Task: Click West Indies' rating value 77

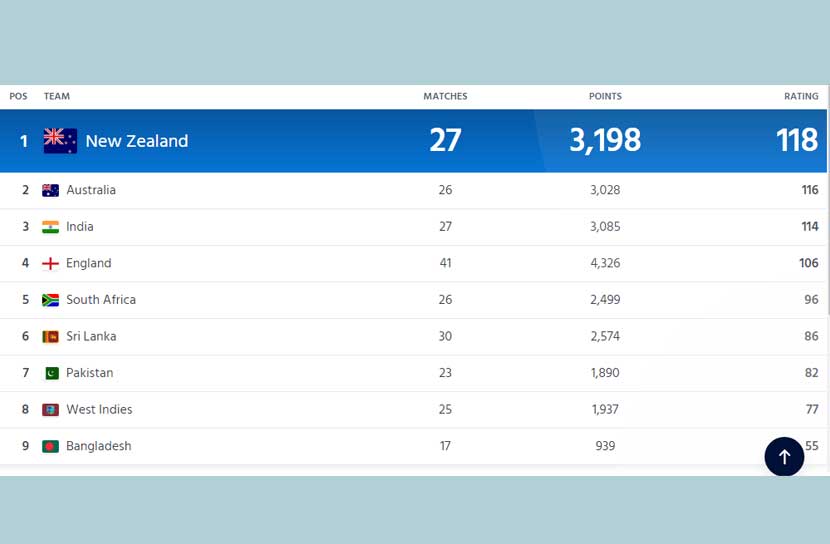Action: tap(812, 409)
